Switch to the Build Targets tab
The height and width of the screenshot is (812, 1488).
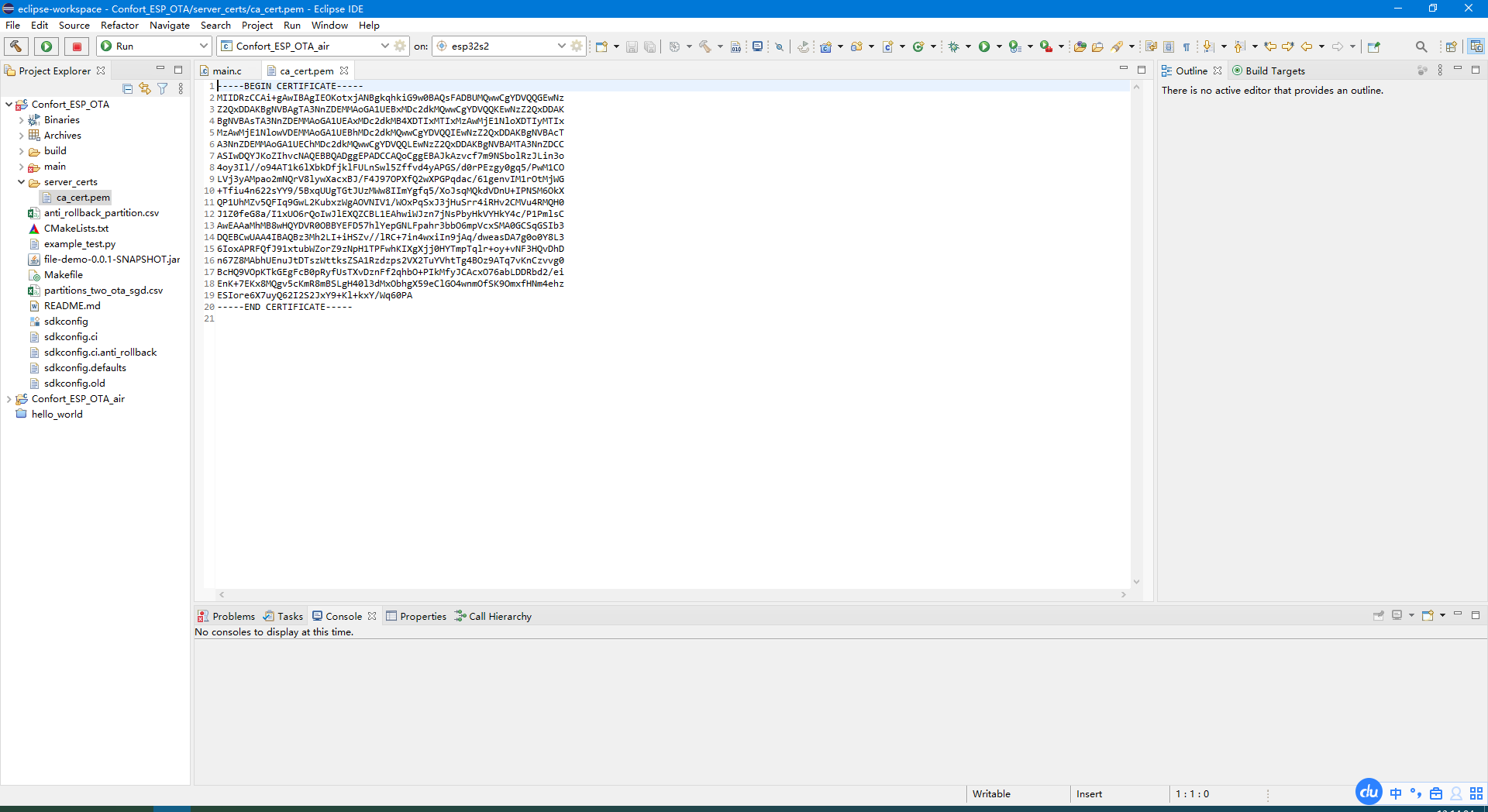(1269, 71)
